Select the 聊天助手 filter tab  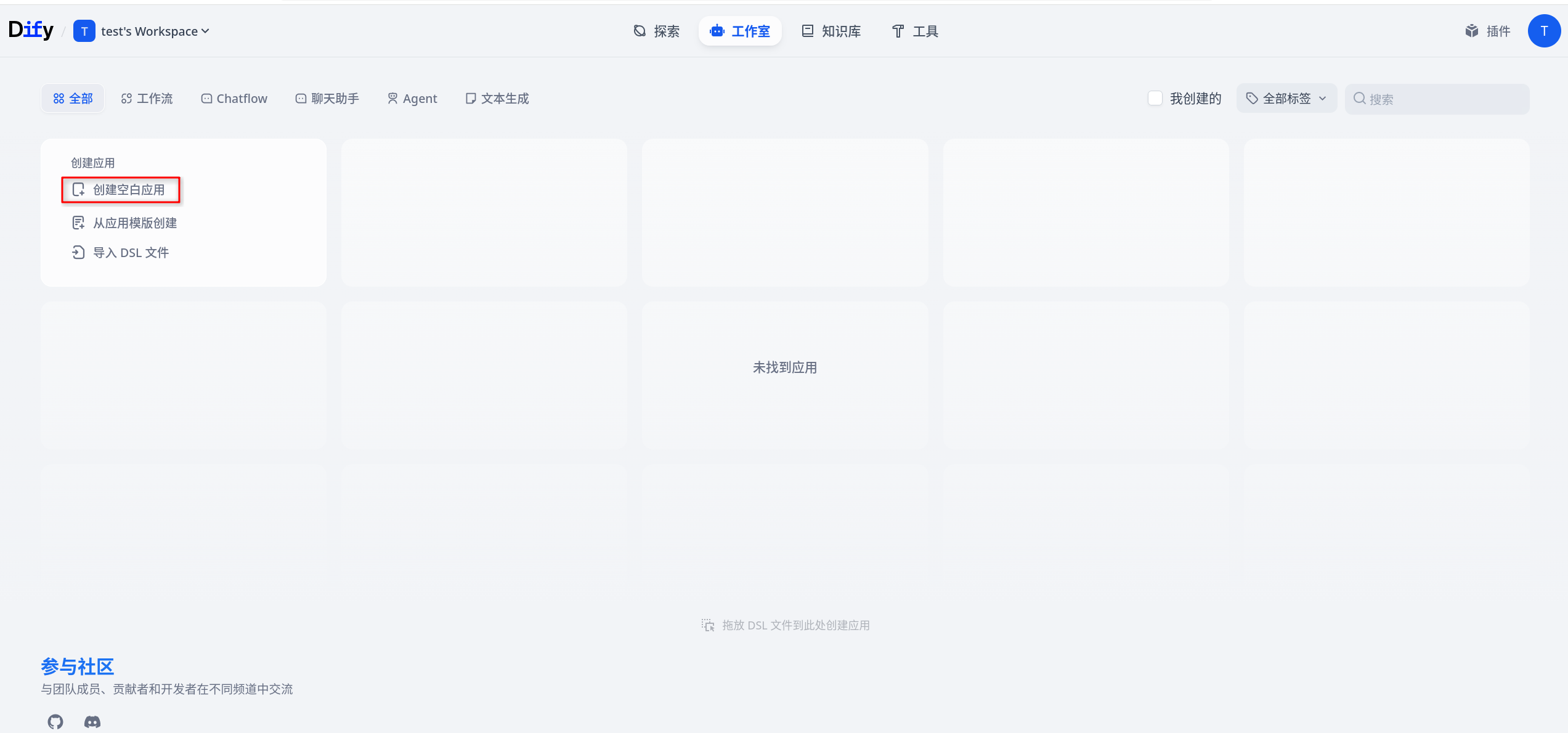click(327, 99)
